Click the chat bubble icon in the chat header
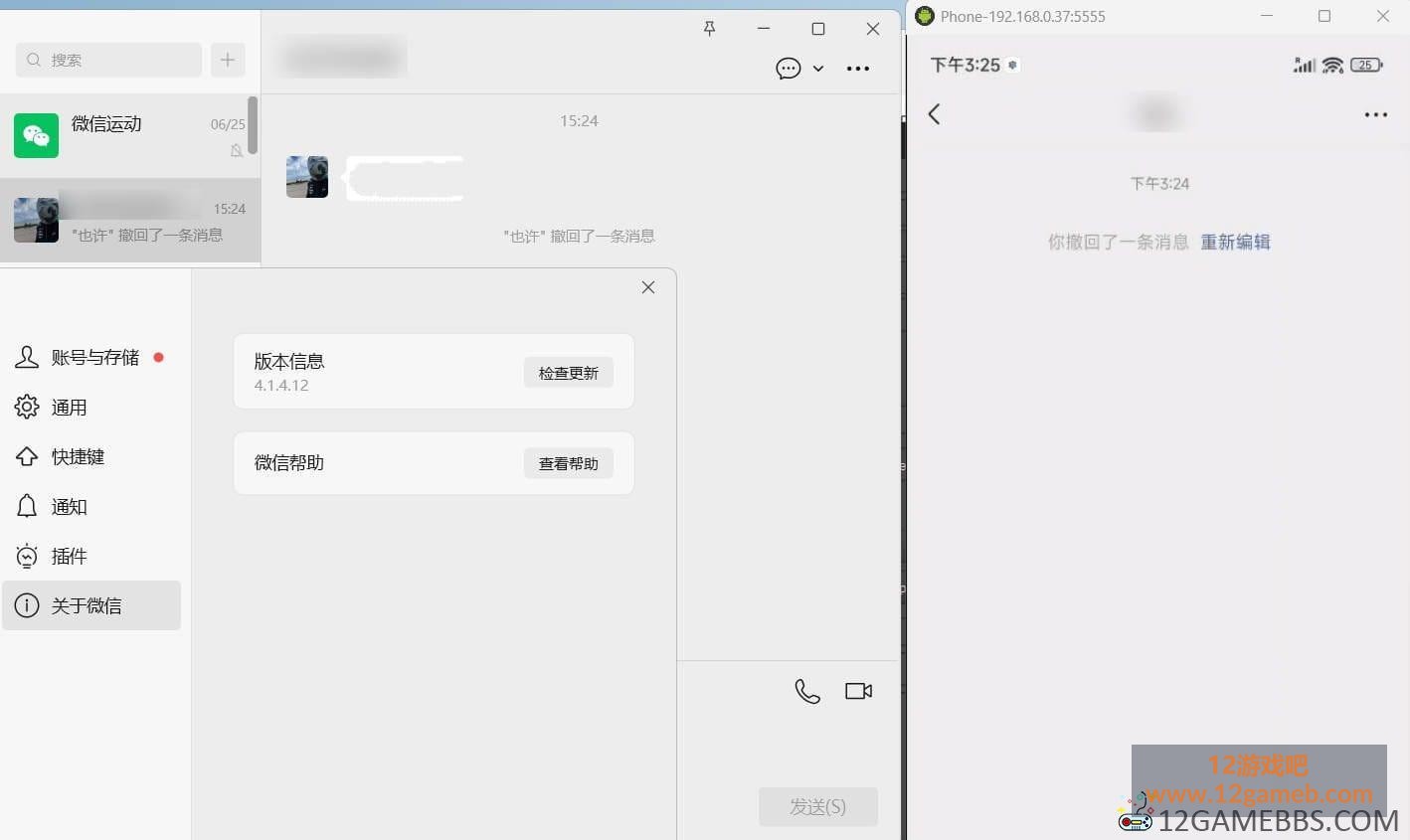Screen dimensions: 1410x840 (x=789, y=69)
